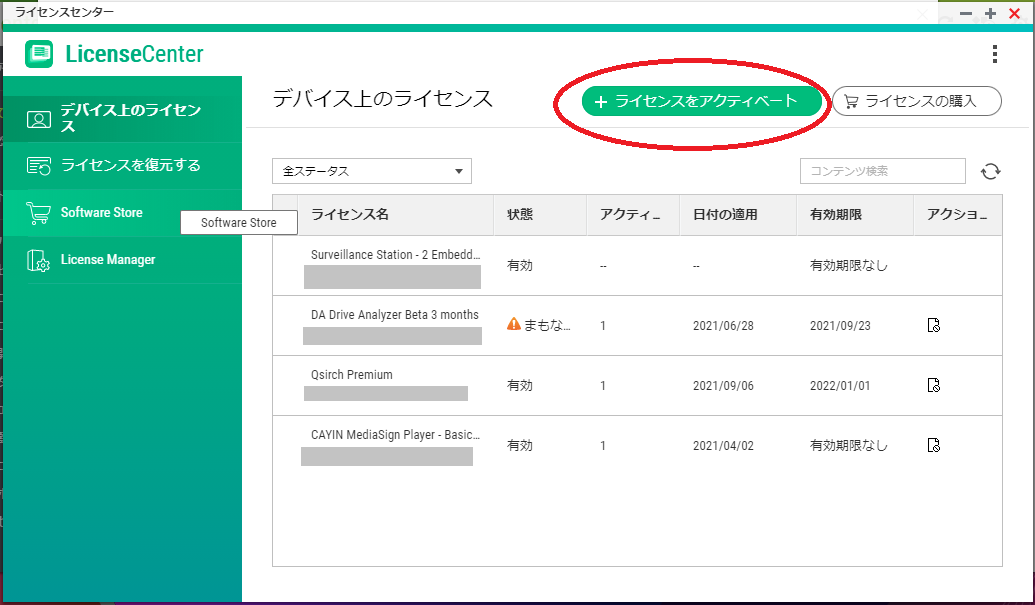Click applied date 2021/06/28
This screenshot has height=605, width=1035.
(723, 326)
